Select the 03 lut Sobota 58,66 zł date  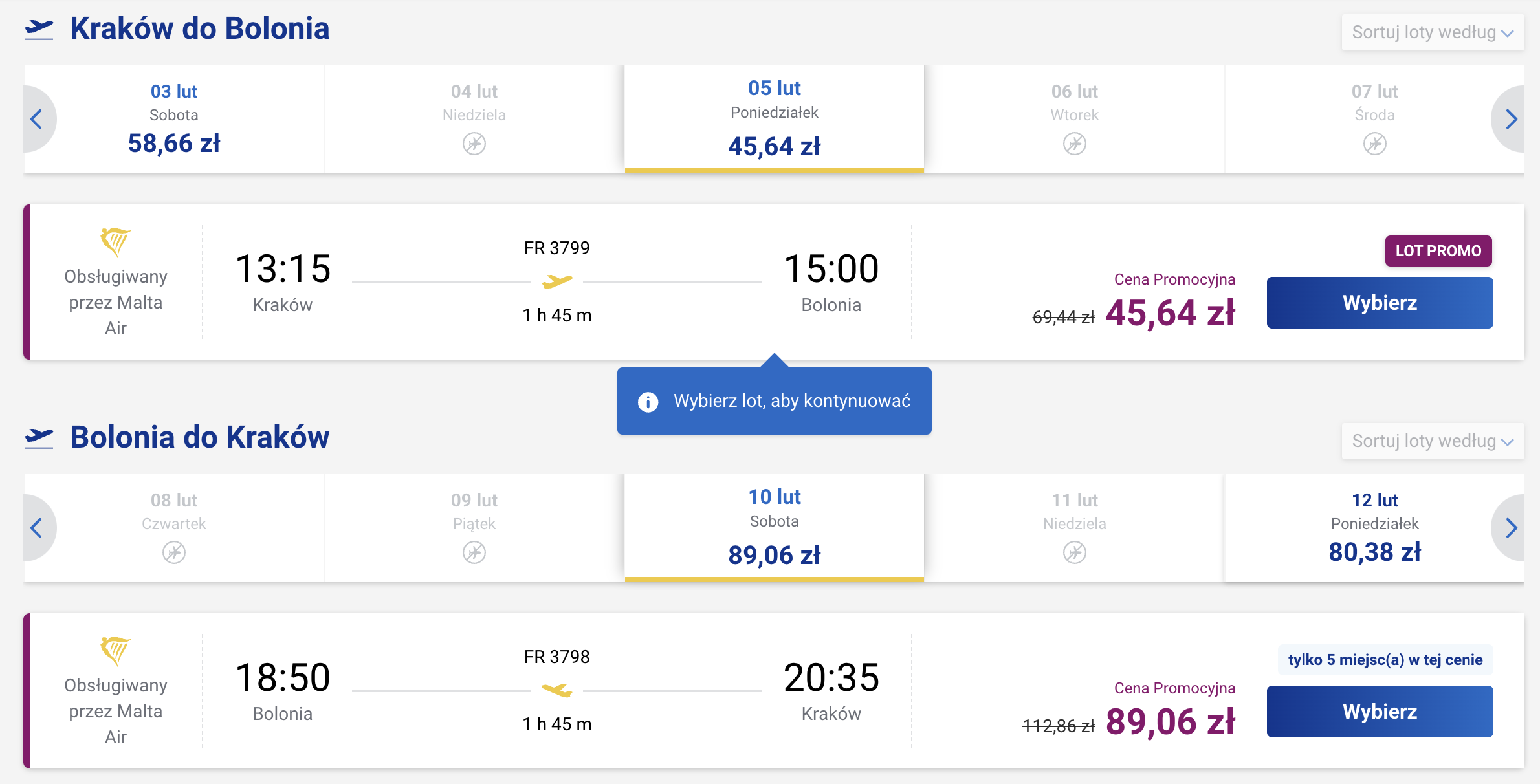[174, 119]
